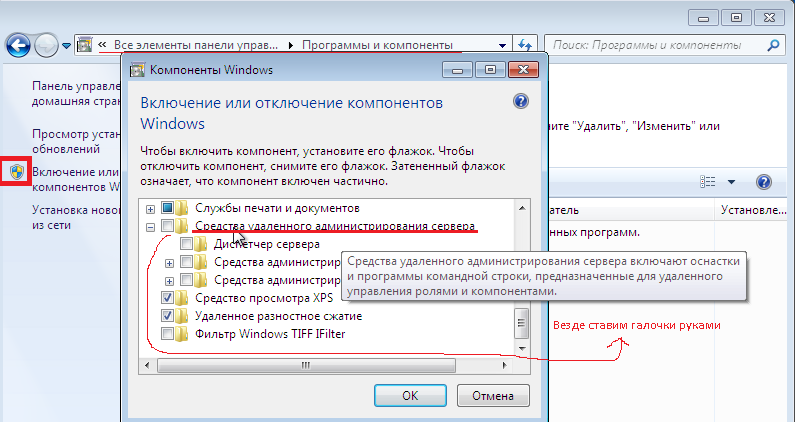795x422 pixels.
Task: Click the refresh icon next to address bar
Action: coord(525,45)
